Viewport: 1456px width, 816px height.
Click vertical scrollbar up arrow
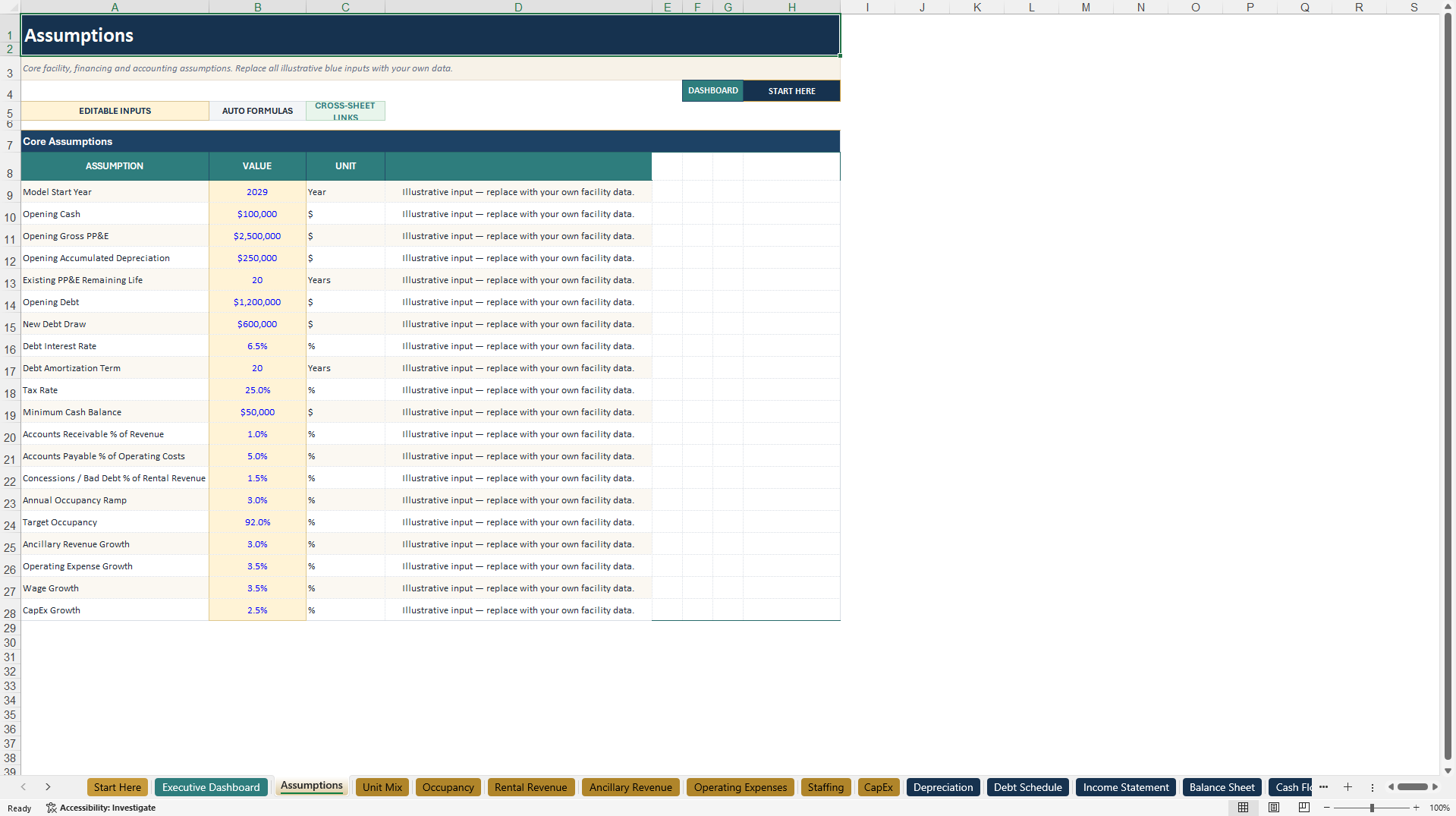pos(1448,6)
